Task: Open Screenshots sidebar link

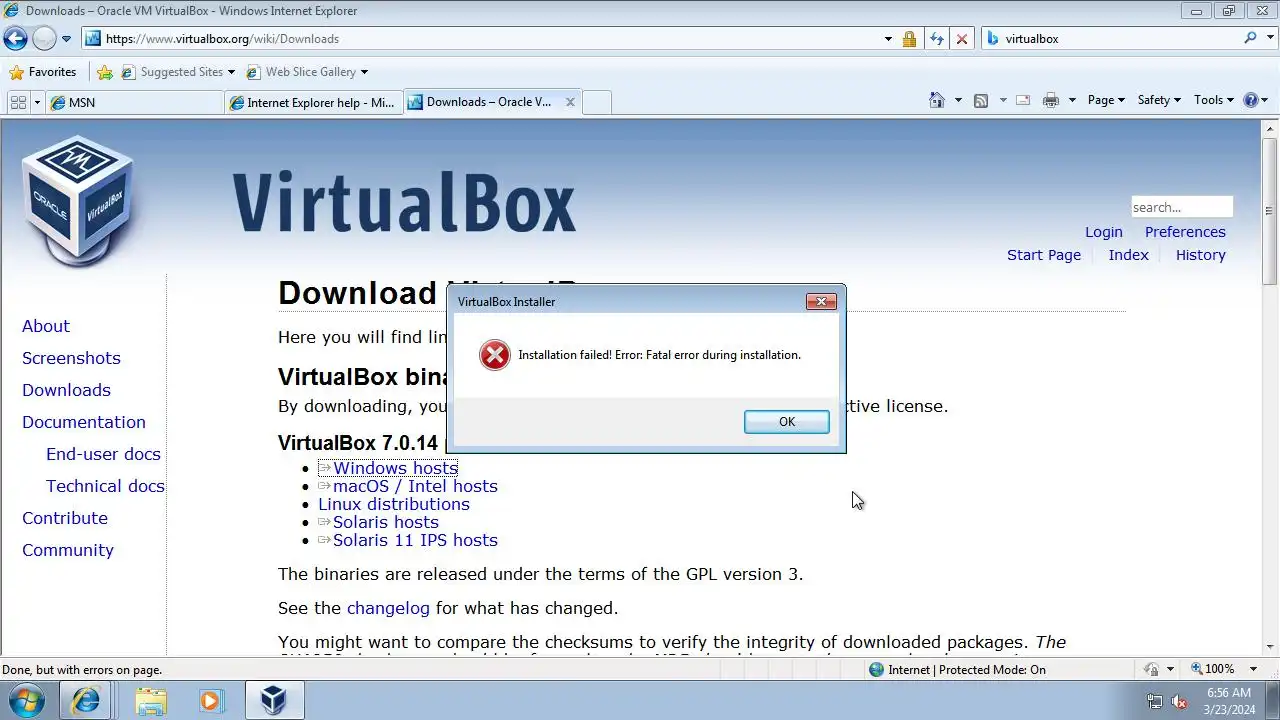Action: [x=71, y=358]
